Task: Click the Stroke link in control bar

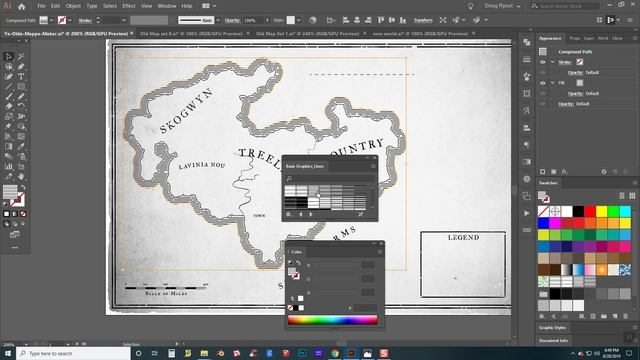Action: pos(85,20)
